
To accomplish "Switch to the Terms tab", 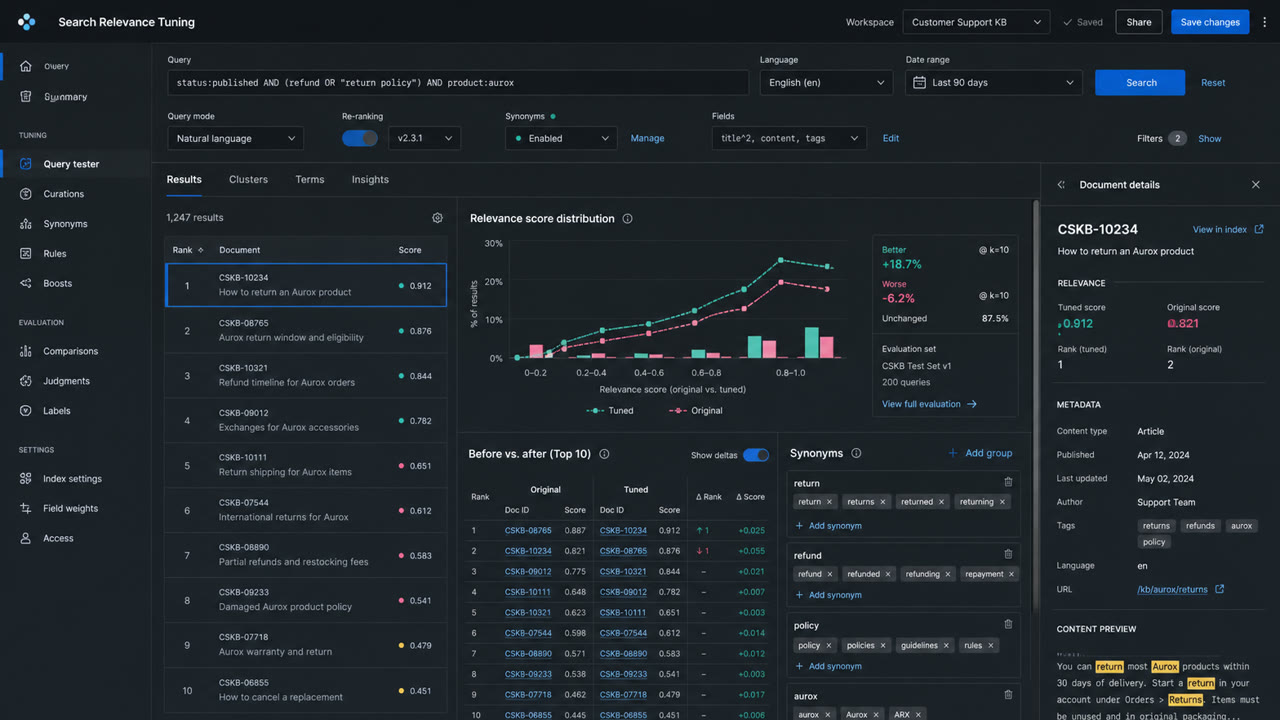I will tap(310, 180).
